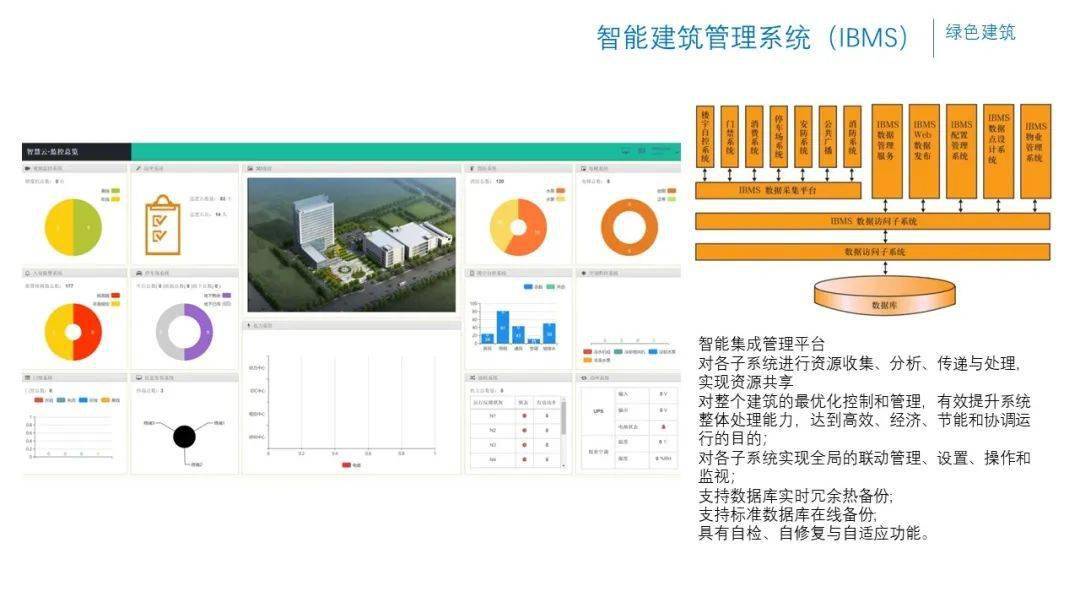This screenshot has width=1080, height=608.
Task: Open the user dropdown at top-right of dashboard
Action: pyautogui.click(x=660, y=151)
